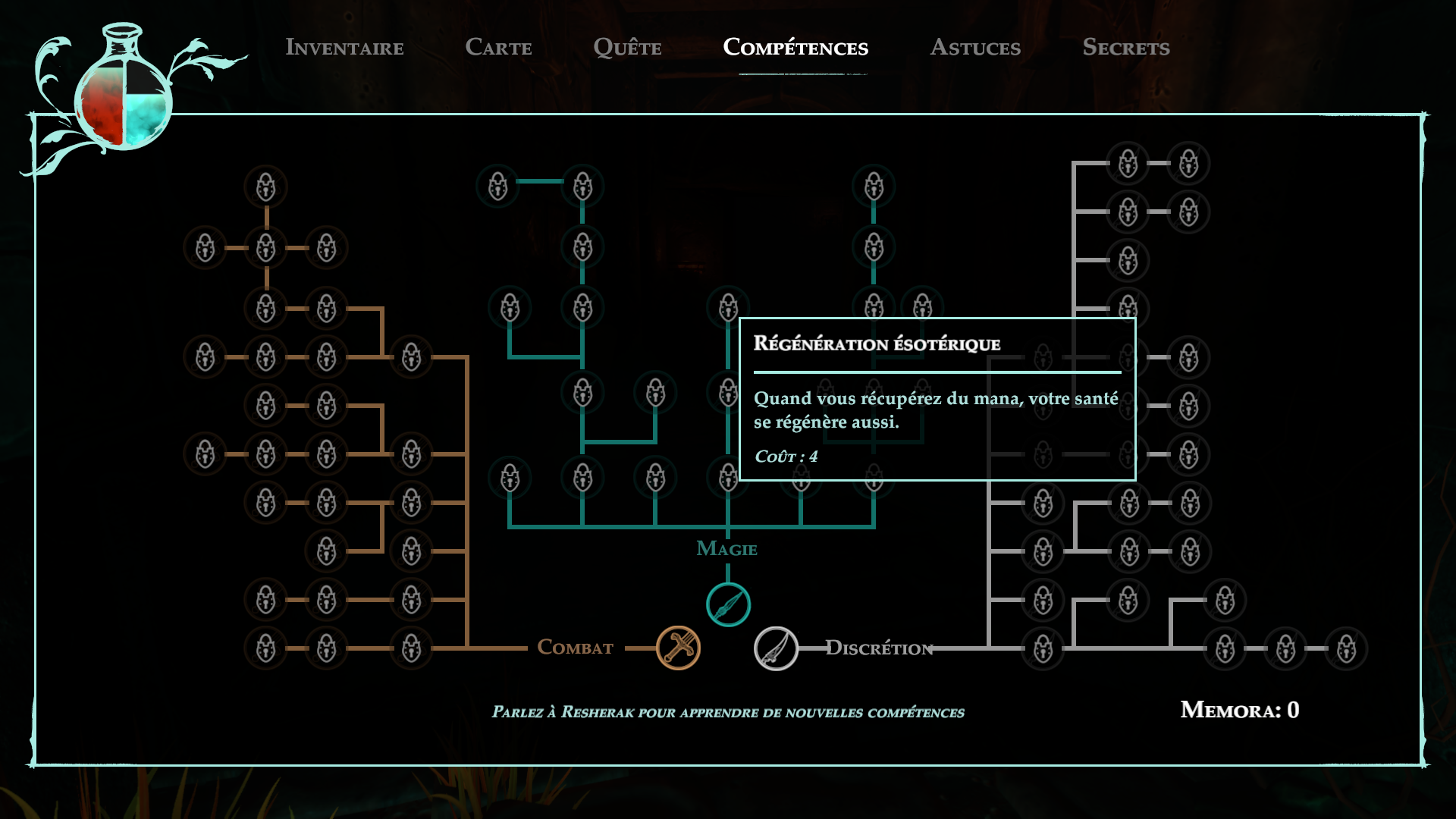The height and width of the screenshot is (819, 1456).
Task: Click the Resherak hint text
Action: click(x=728, y=712)
